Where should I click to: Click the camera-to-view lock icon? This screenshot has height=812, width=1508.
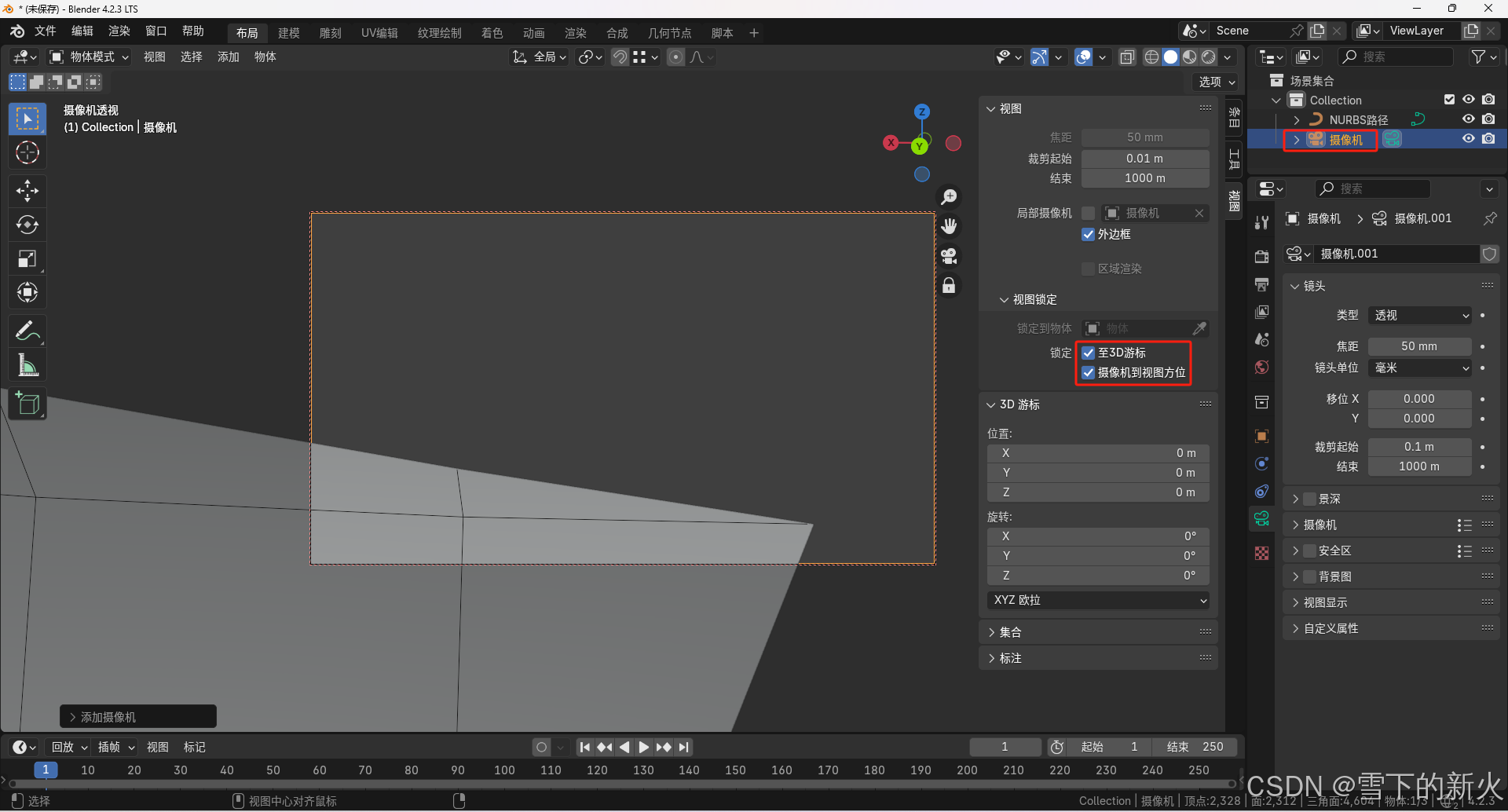pos(949,285)
